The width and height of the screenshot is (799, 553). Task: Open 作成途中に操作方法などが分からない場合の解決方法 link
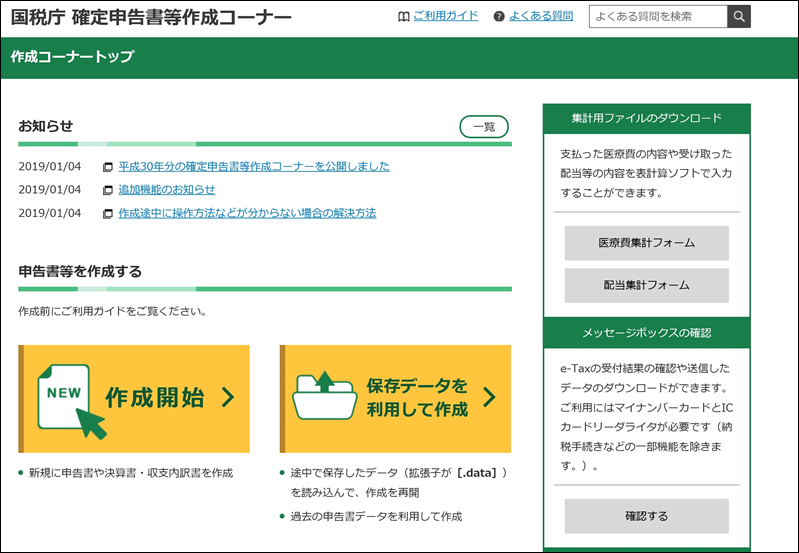(247, 214)
